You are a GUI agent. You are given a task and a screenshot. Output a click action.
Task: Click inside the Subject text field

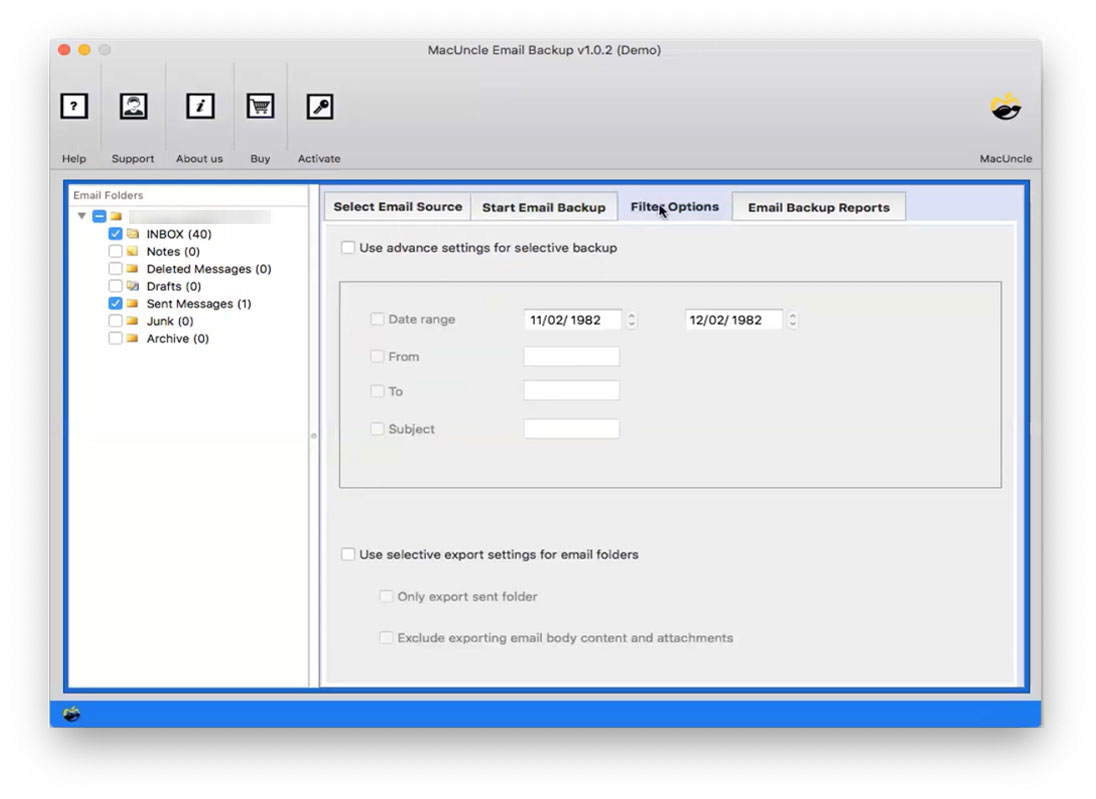click(571, 427)
